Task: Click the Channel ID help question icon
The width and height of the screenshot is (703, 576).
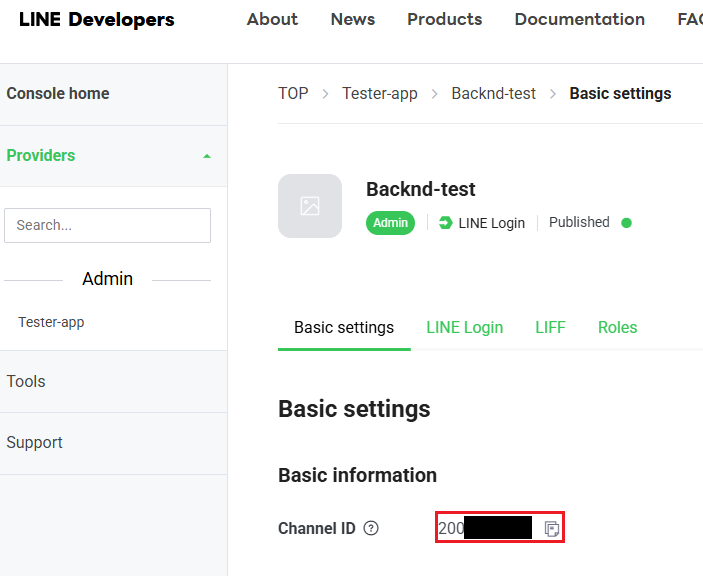Action: click(x=371, y=529)
